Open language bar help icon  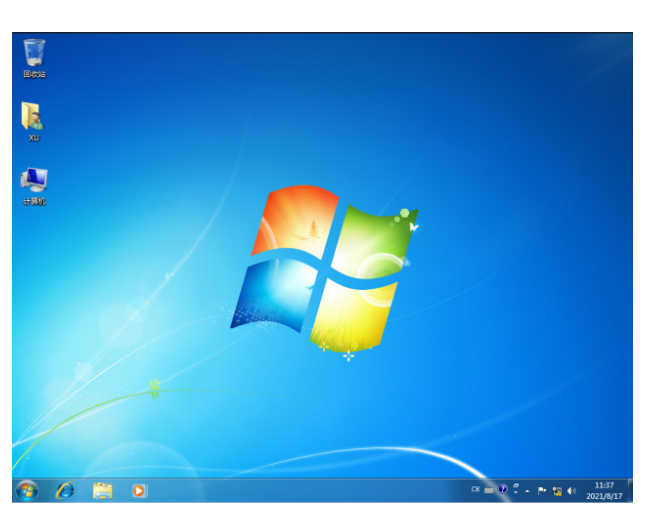(x=502, y=489)
